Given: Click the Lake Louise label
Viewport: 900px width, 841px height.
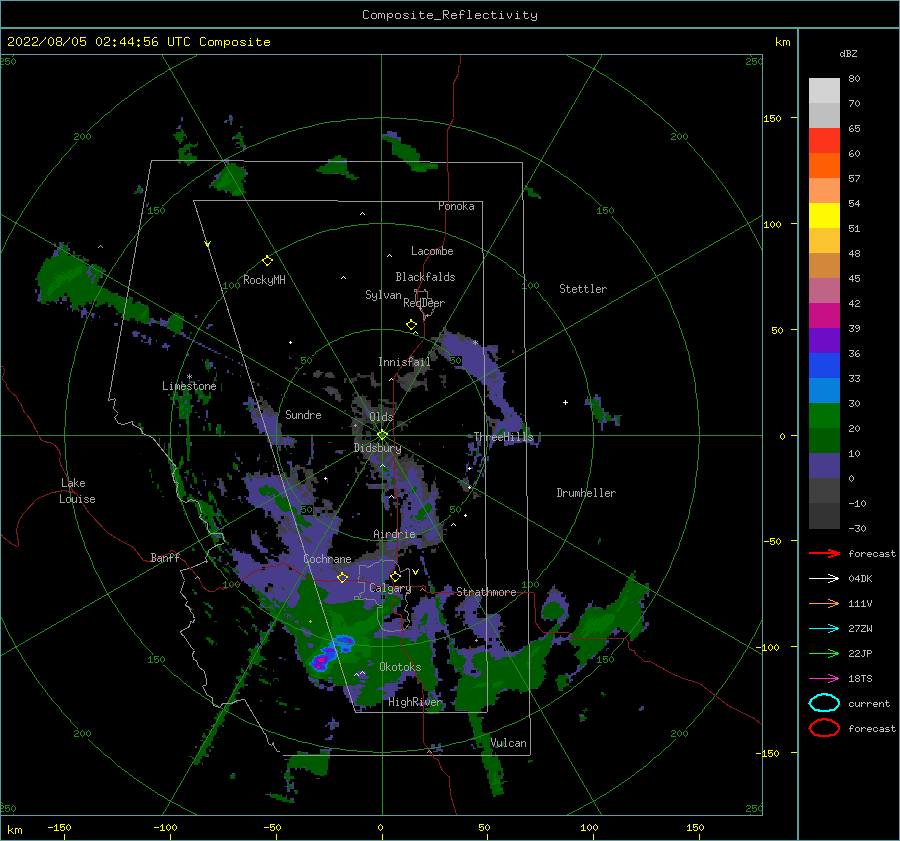Looking at the screenshot, I should click(77, 491).
